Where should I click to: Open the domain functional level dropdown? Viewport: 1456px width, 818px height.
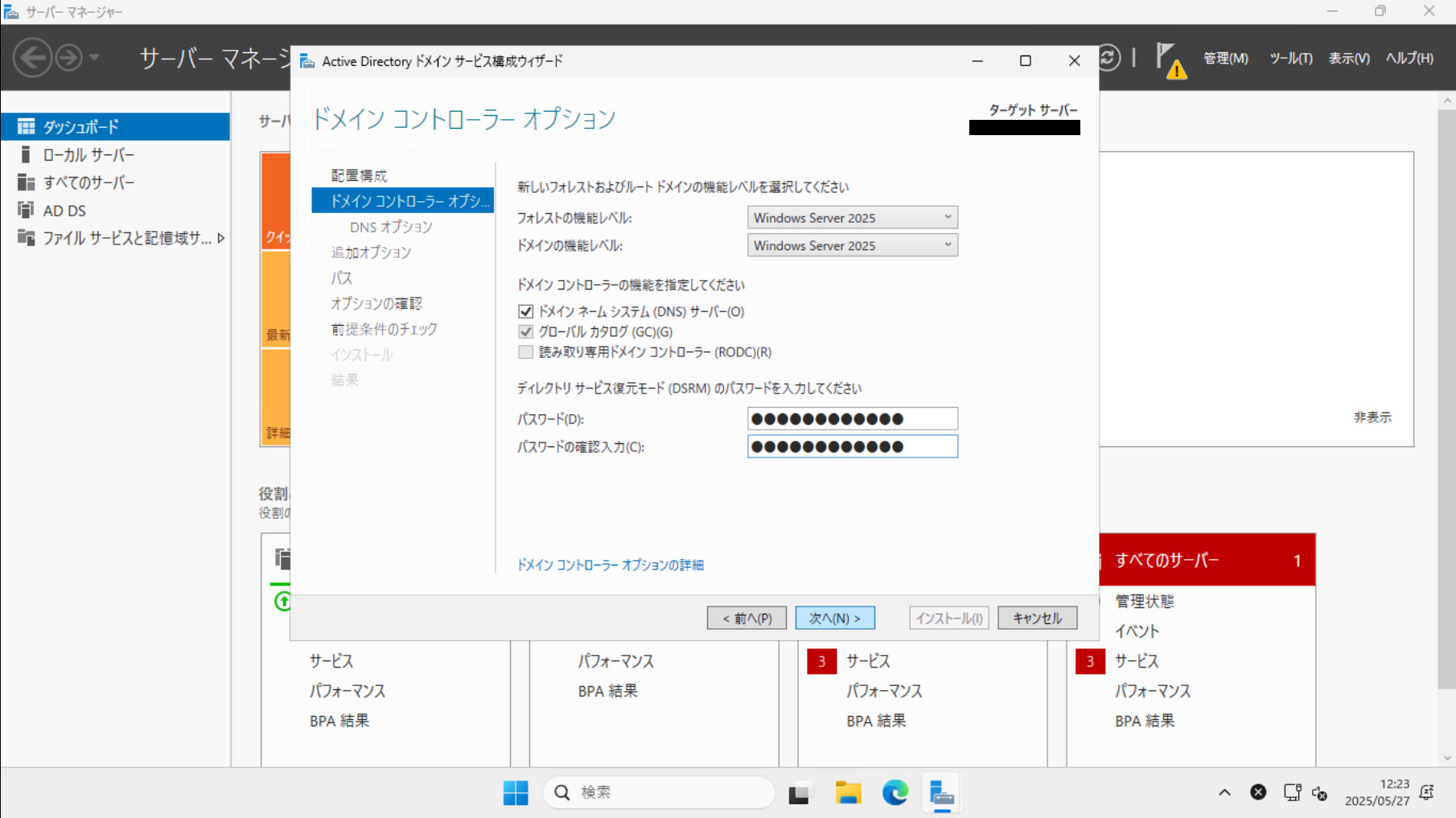pyautogui.click(x=853, y=245)
